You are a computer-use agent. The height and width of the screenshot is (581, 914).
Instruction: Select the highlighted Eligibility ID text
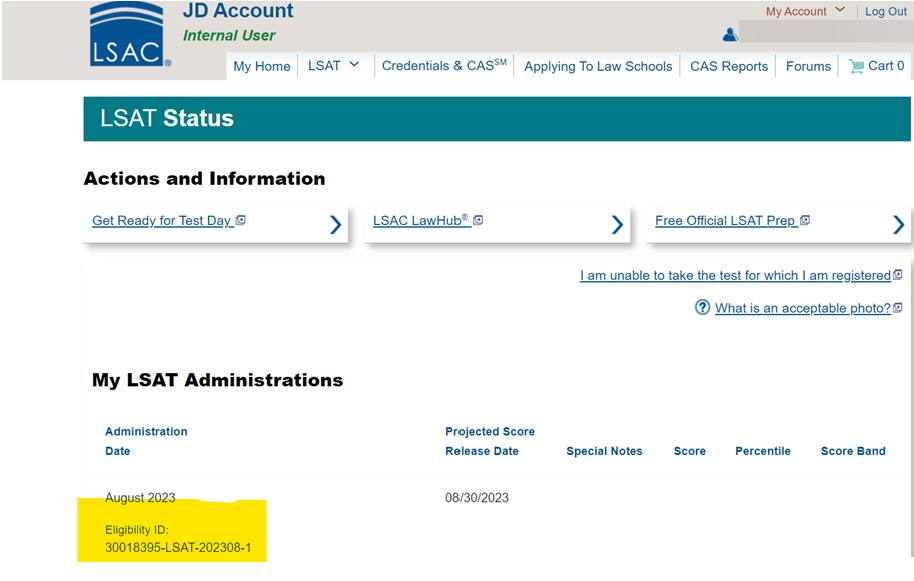pos(177,549)
